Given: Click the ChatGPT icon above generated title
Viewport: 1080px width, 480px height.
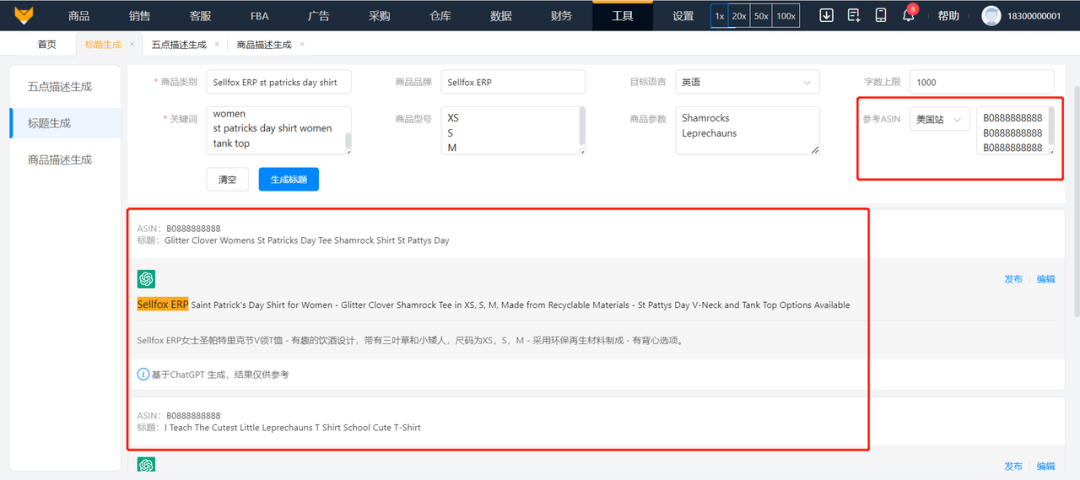Looking at the screenshot, I should [x=146, y=279].
